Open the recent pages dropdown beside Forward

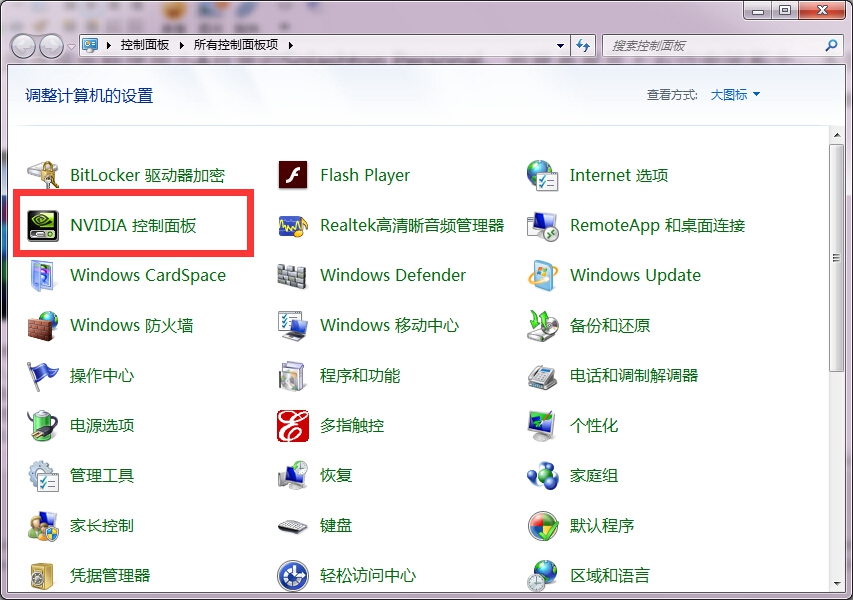pos(71,47)
